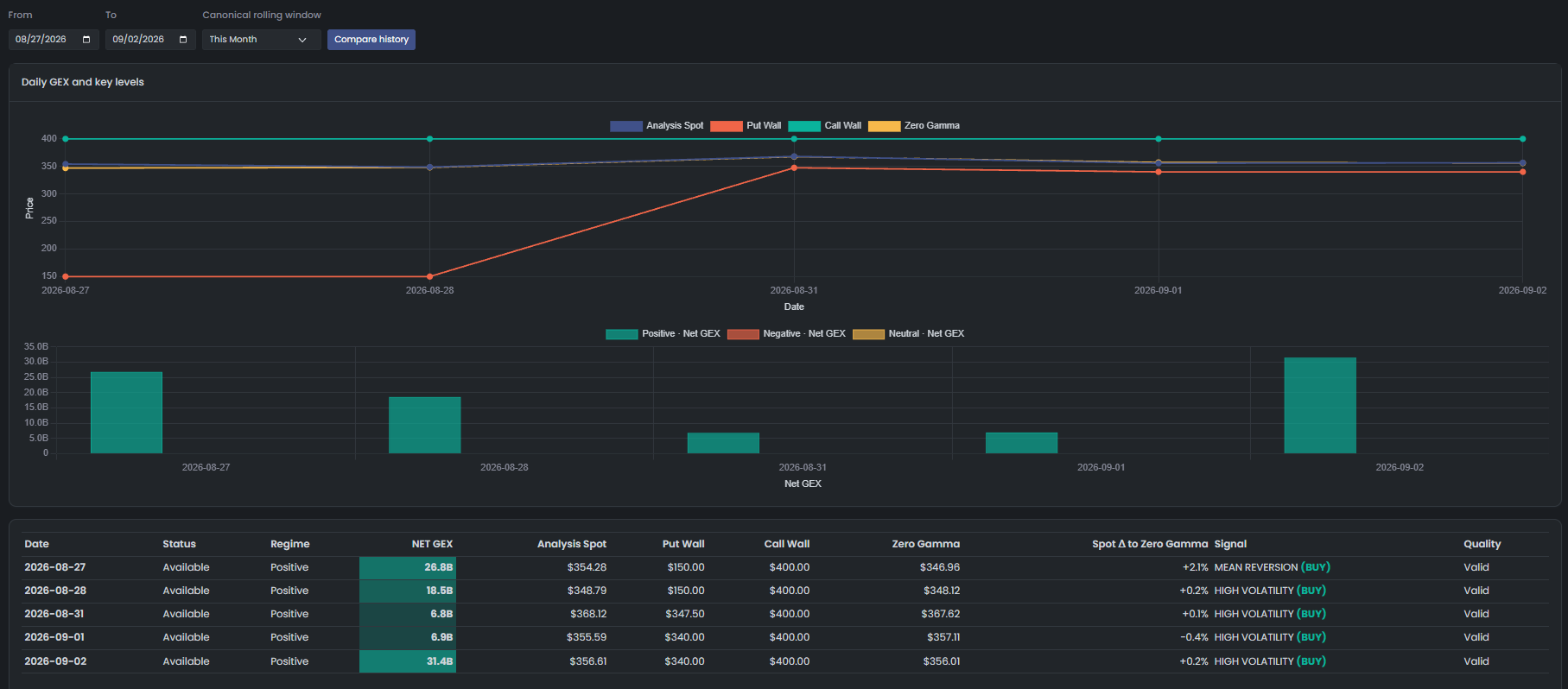1568x689 pixels.
Task: Click Put Wall point at 2026-08-28
Action: (x=429, y=276)
